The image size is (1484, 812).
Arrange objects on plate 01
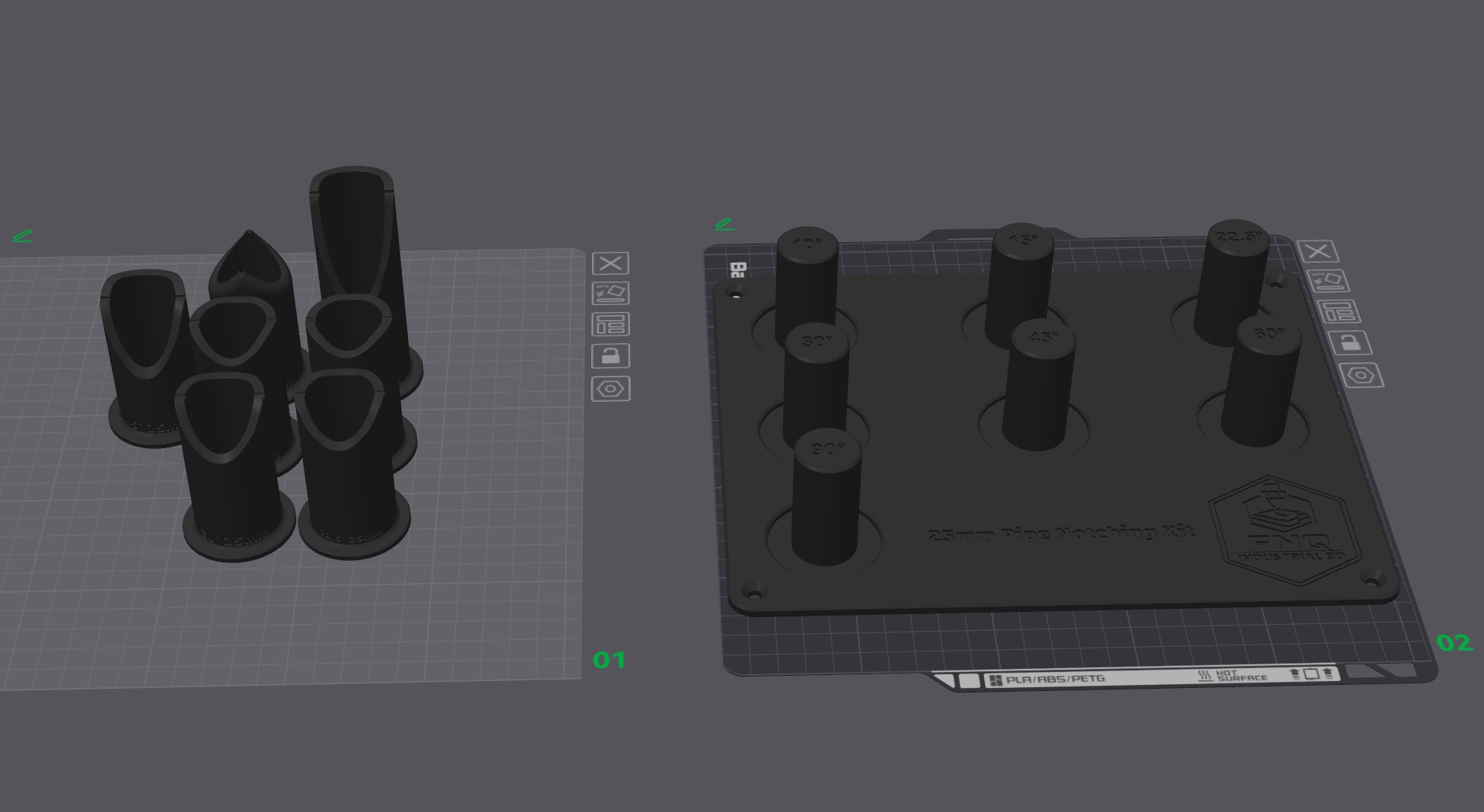click(x=610, y=324)
